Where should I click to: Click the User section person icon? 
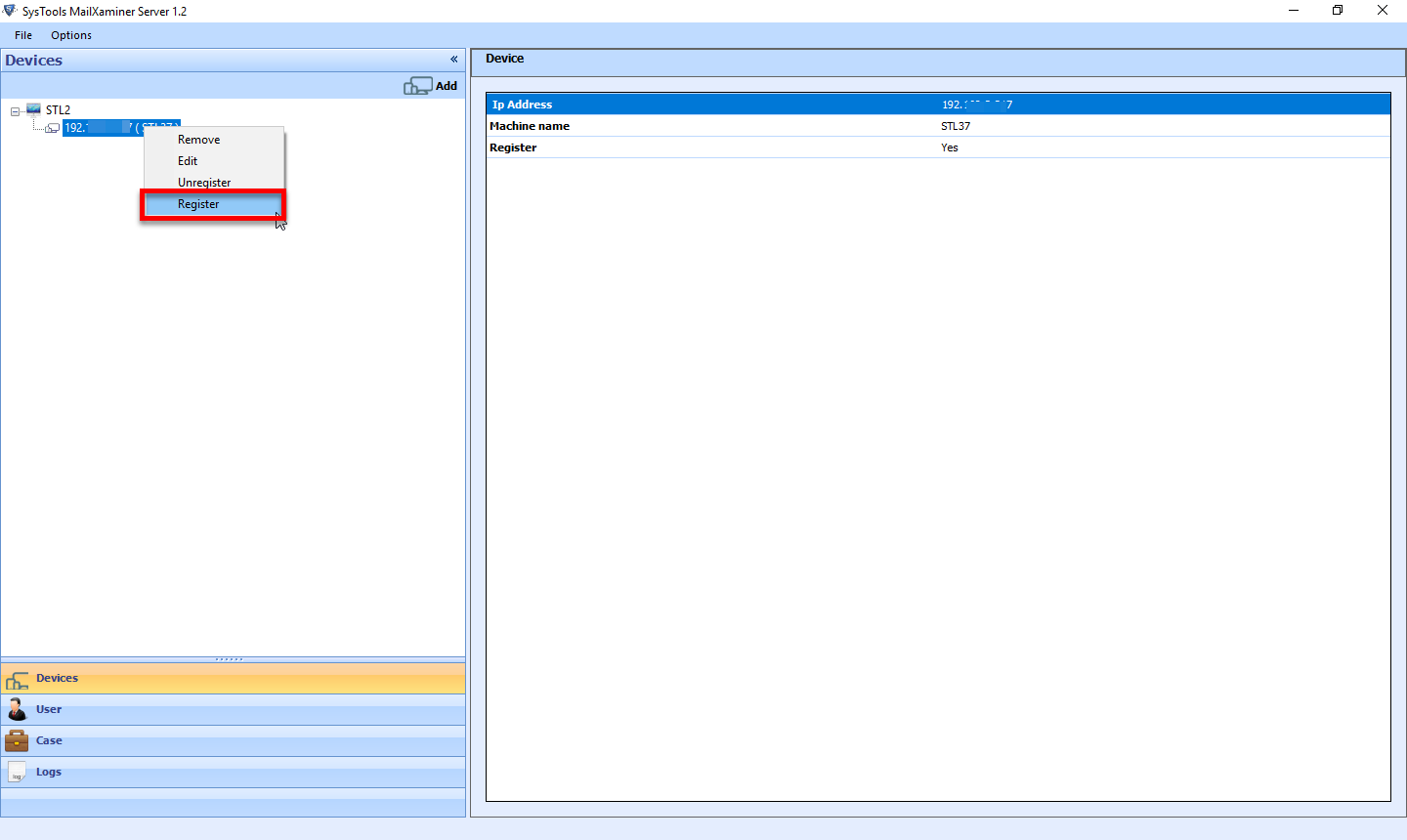point(17,709)
